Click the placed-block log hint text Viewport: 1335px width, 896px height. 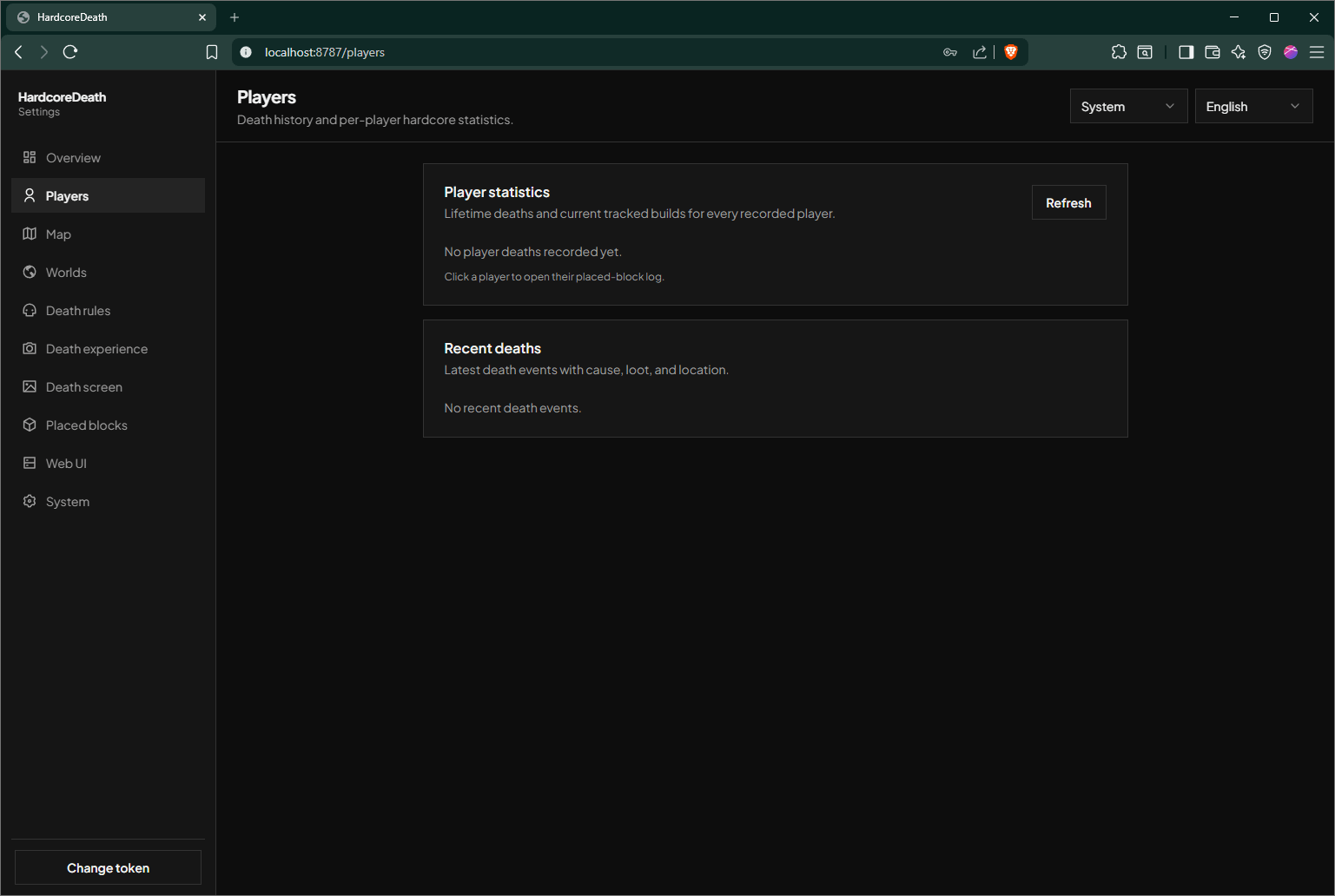click(554, 277)
